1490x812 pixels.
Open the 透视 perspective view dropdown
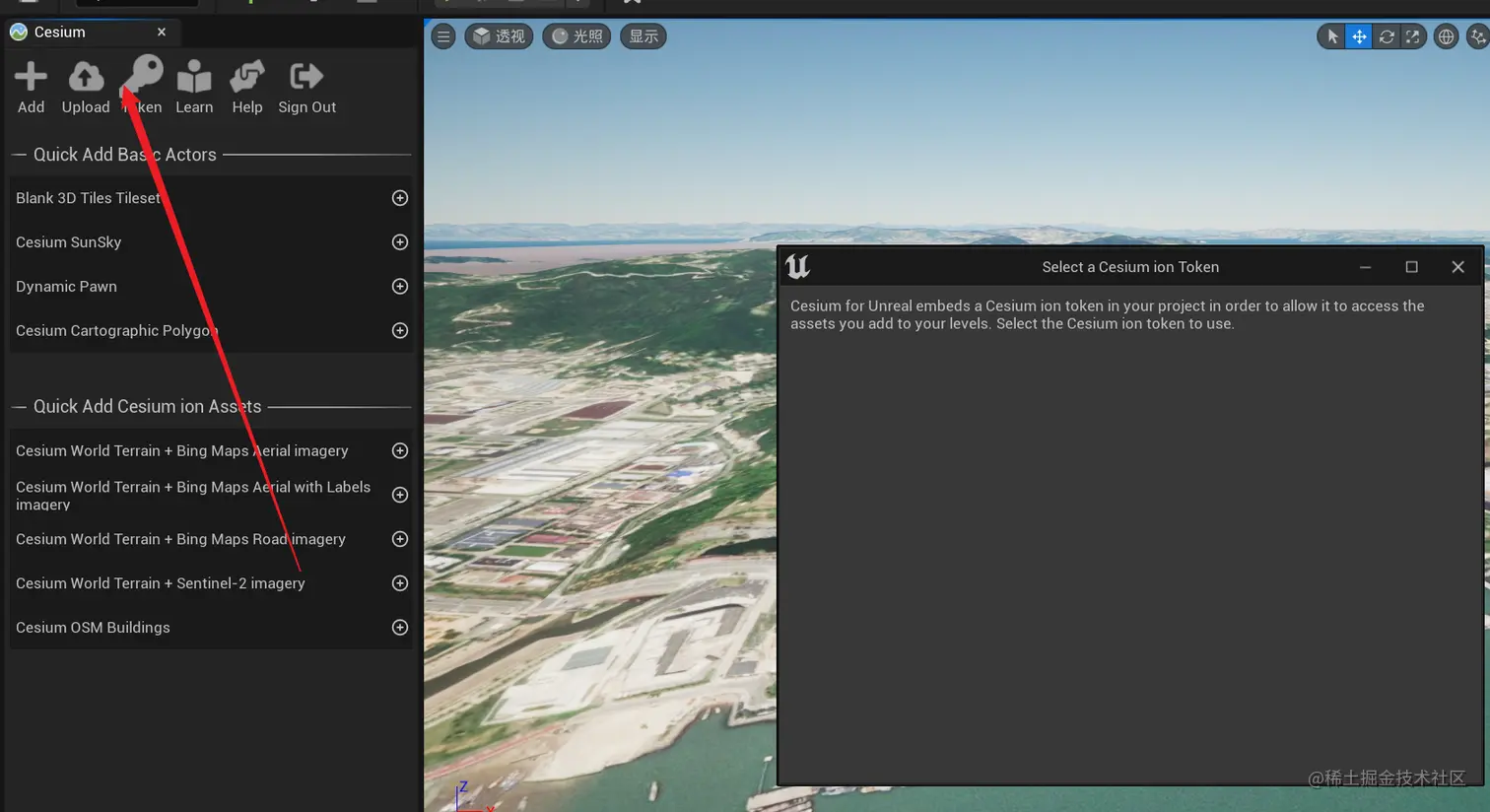[x=500, y=36]
